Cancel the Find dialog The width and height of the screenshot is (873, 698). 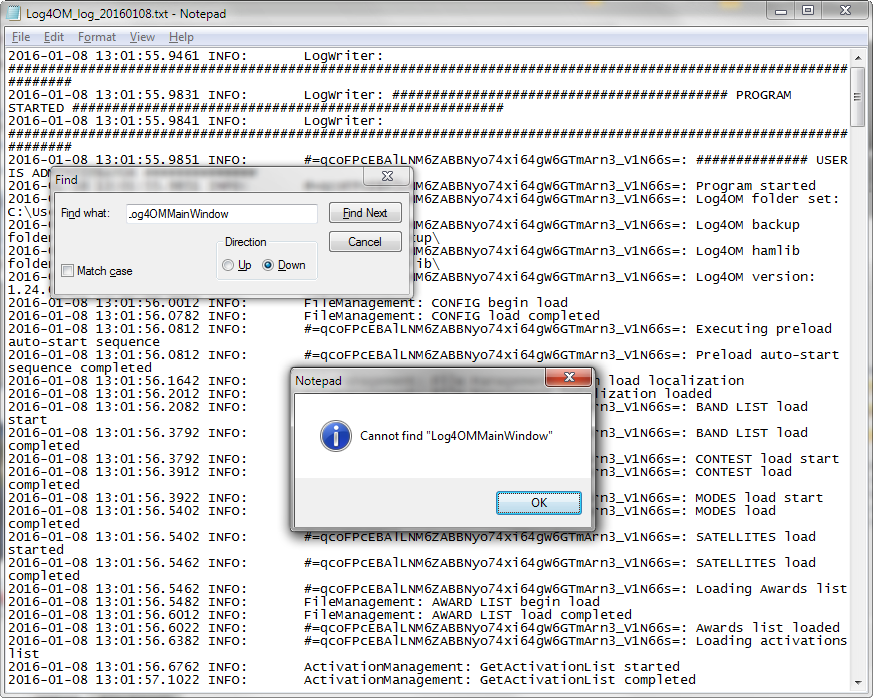point(365,242)
